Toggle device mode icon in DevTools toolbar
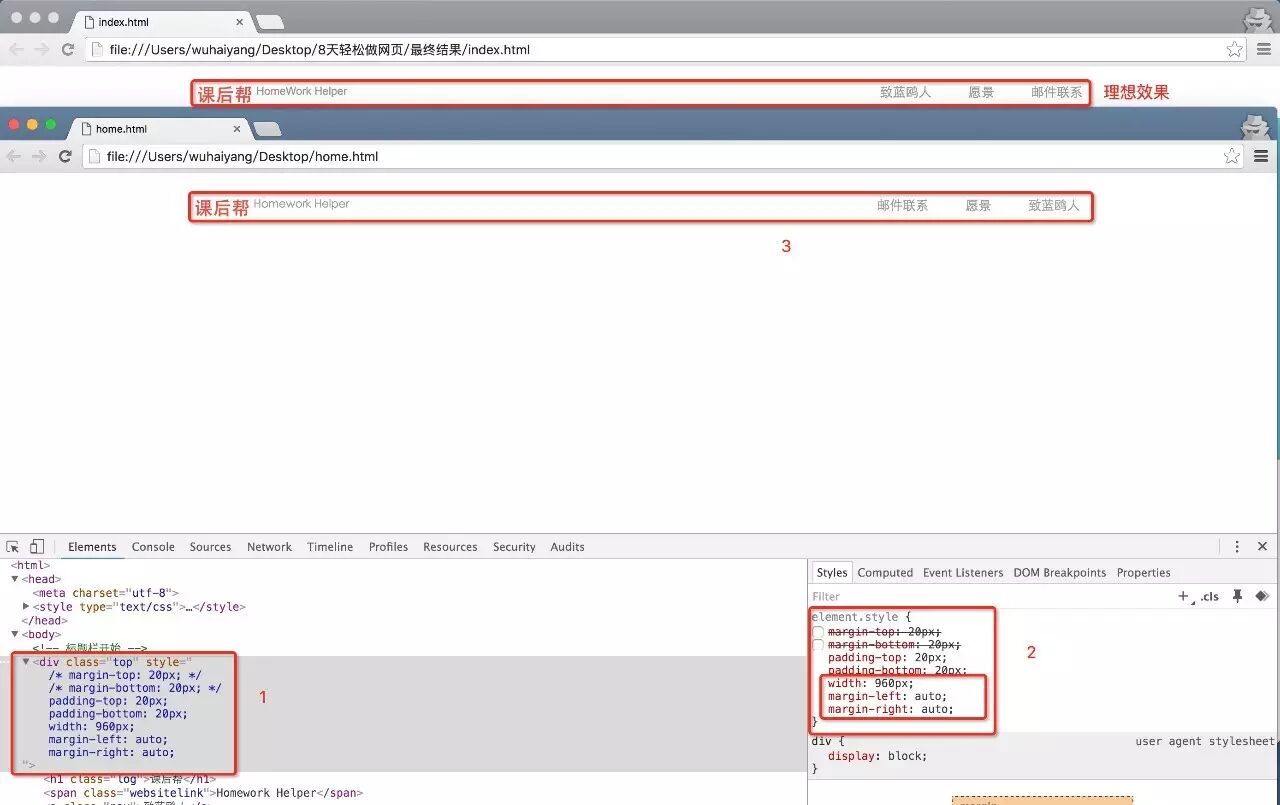Image resolution: width=1280 pixels, height=805 pixels. (x=37, y=547)
